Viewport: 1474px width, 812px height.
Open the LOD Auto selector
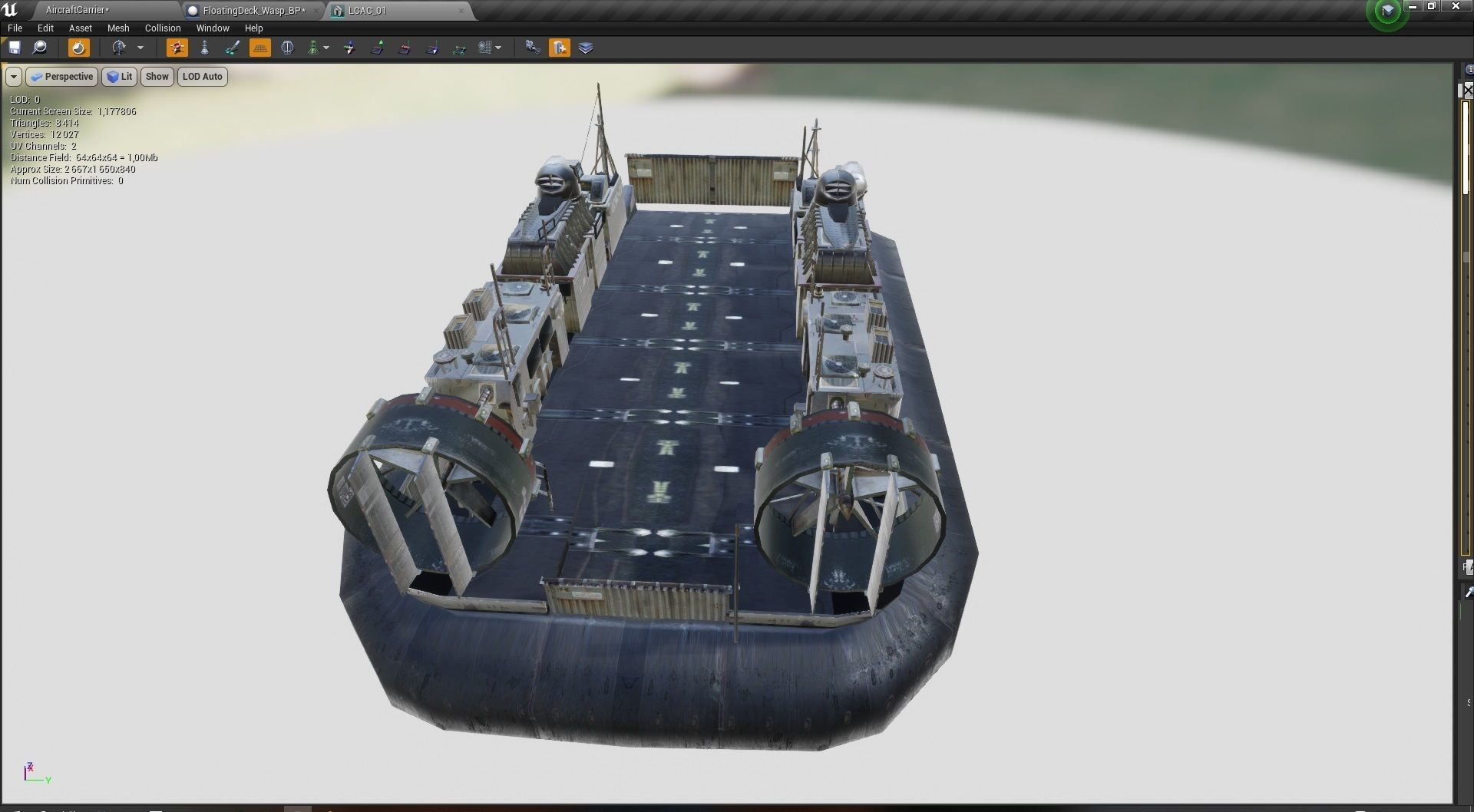203,76
